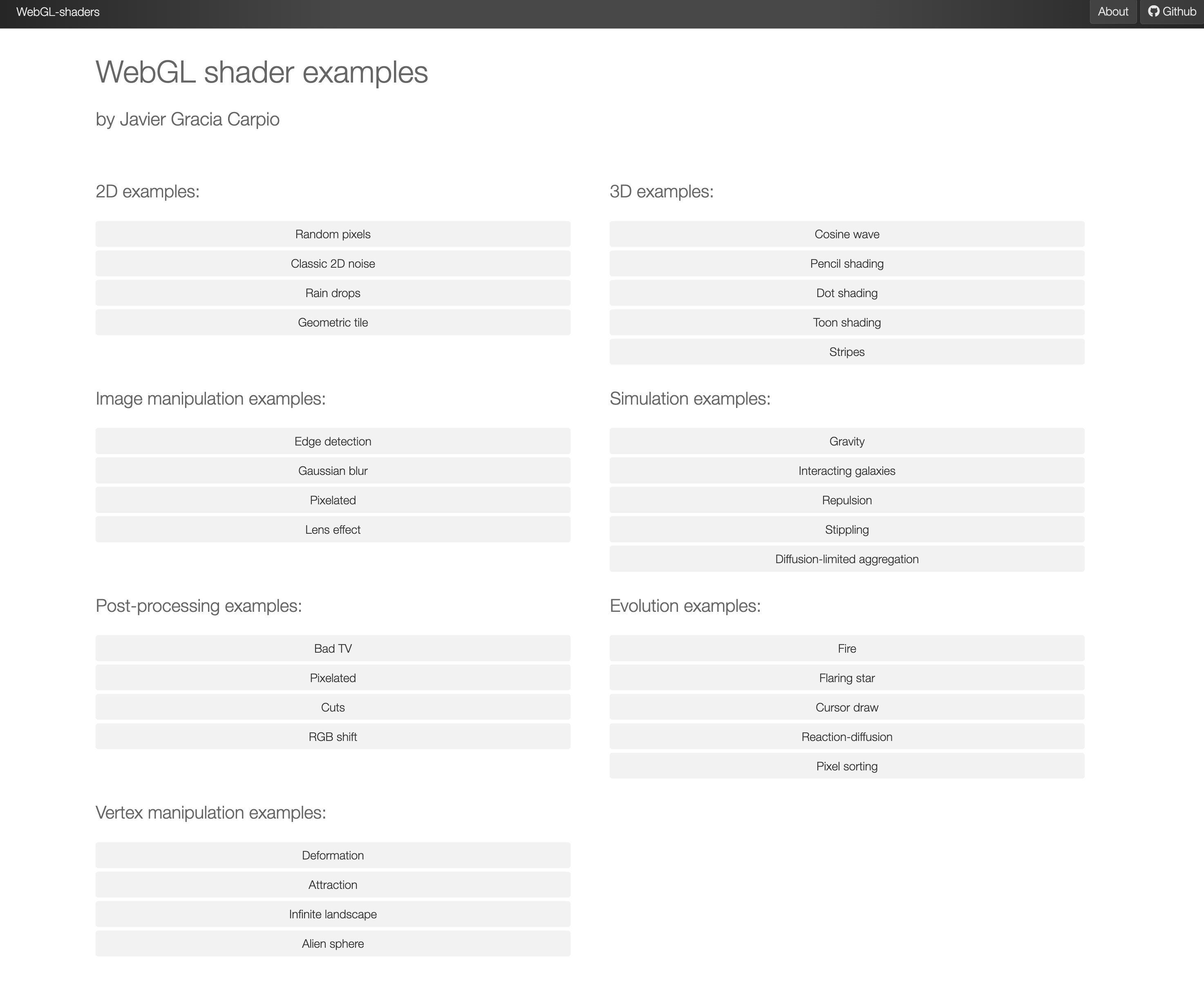The image size is (1204, 1007).
Task: View the Flaring star example
Action: [847, 678]
